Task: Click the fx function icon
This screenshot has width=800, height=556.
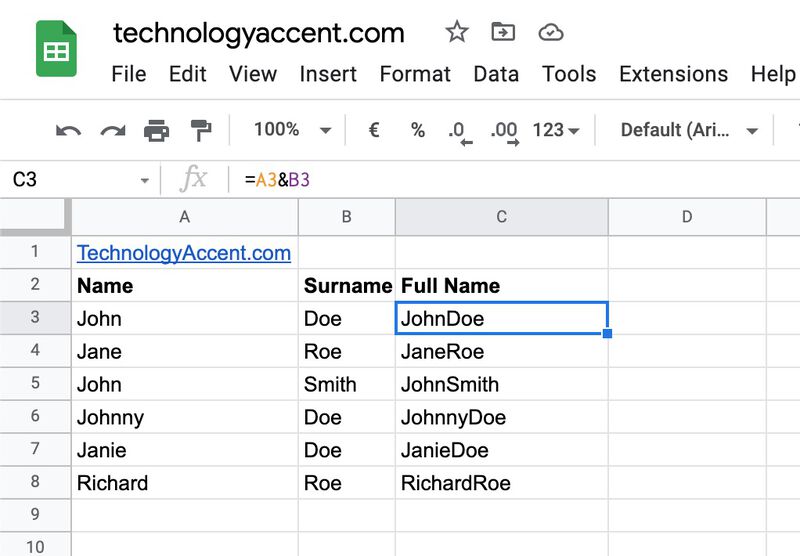Action: (x=193, y=180)
